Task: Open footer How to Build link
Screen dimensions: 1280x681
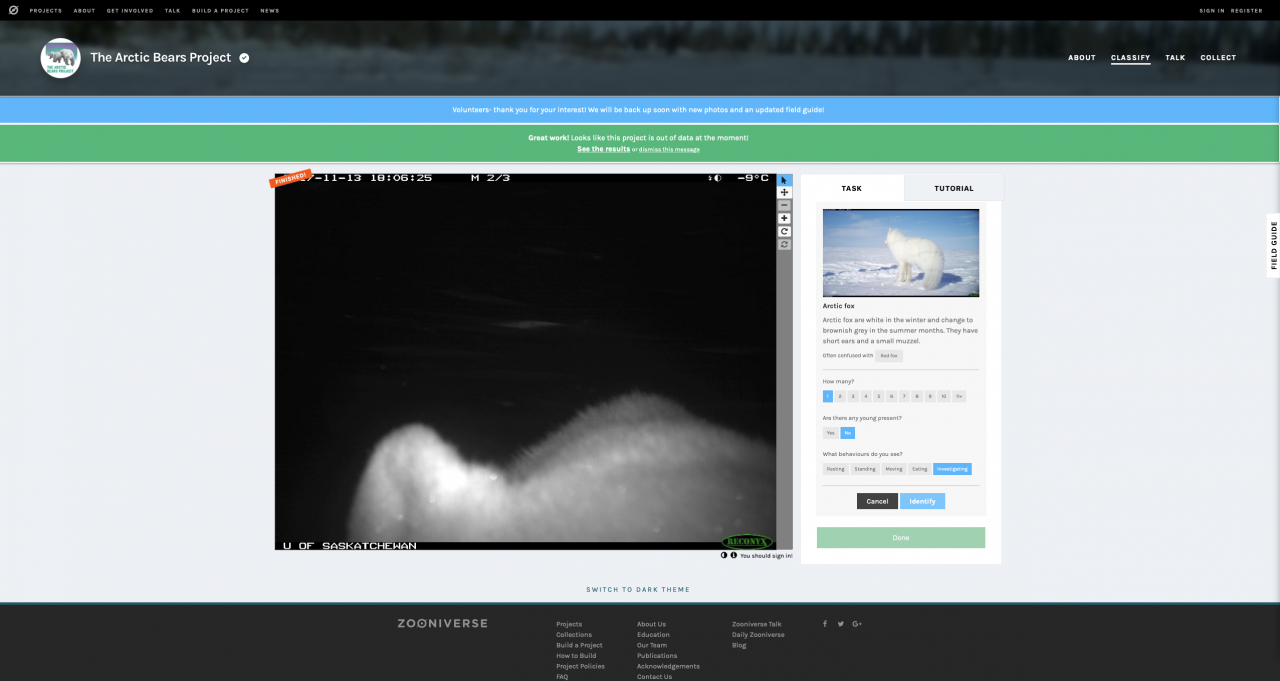Action: coord(576,656)
